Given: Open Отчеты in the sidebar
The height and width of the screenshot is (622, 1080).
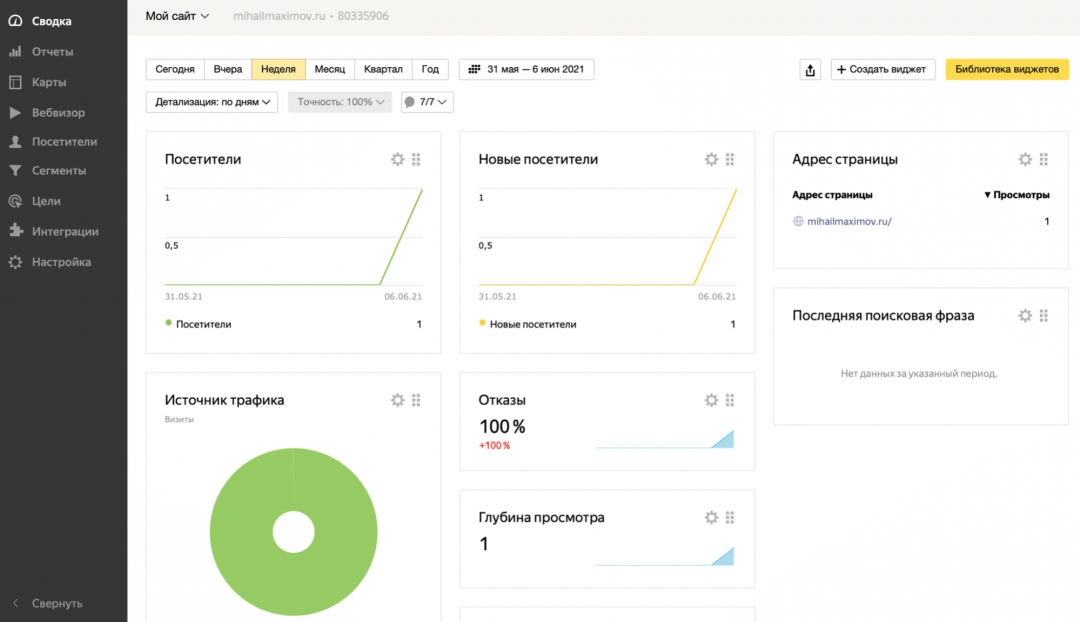Looking at the screenshot, I should tap(52, 52).
